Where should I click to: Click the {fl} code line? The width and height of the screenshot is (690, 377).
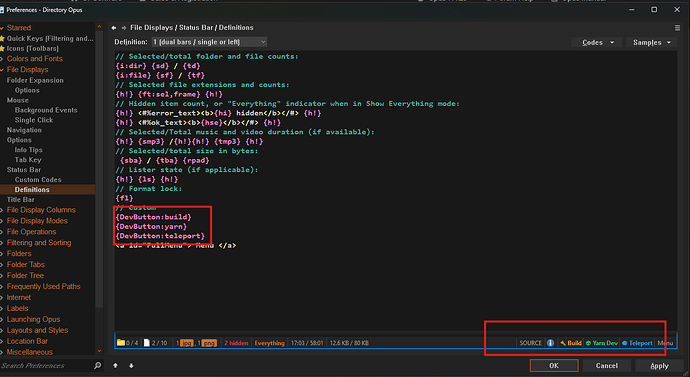click(124, 198)
